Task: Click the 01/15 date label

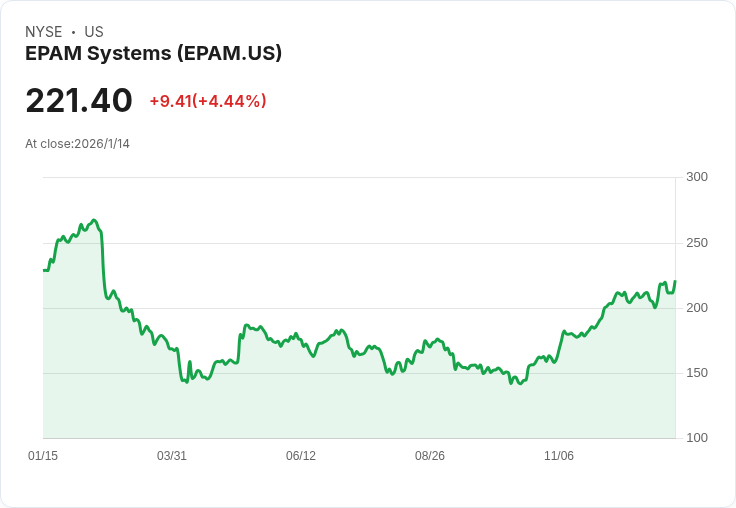Action: tap(43, 456)
